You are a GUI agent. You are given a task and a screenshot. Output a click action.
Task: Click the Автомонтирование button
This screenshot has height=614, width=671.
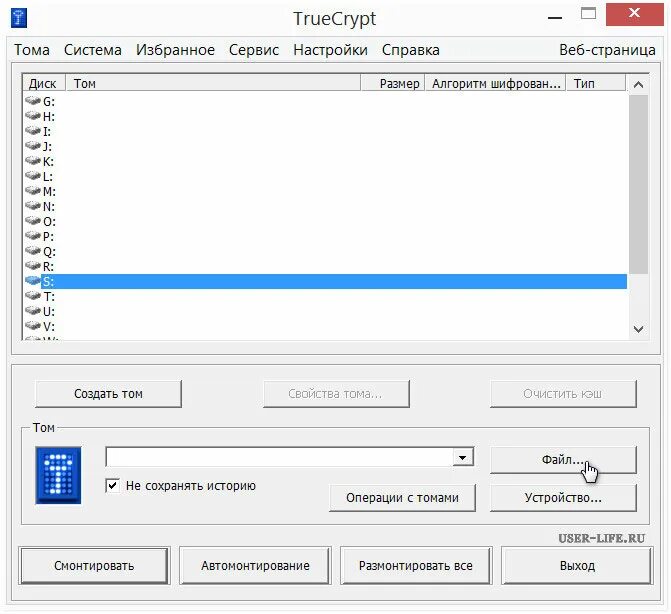[255, 566]
